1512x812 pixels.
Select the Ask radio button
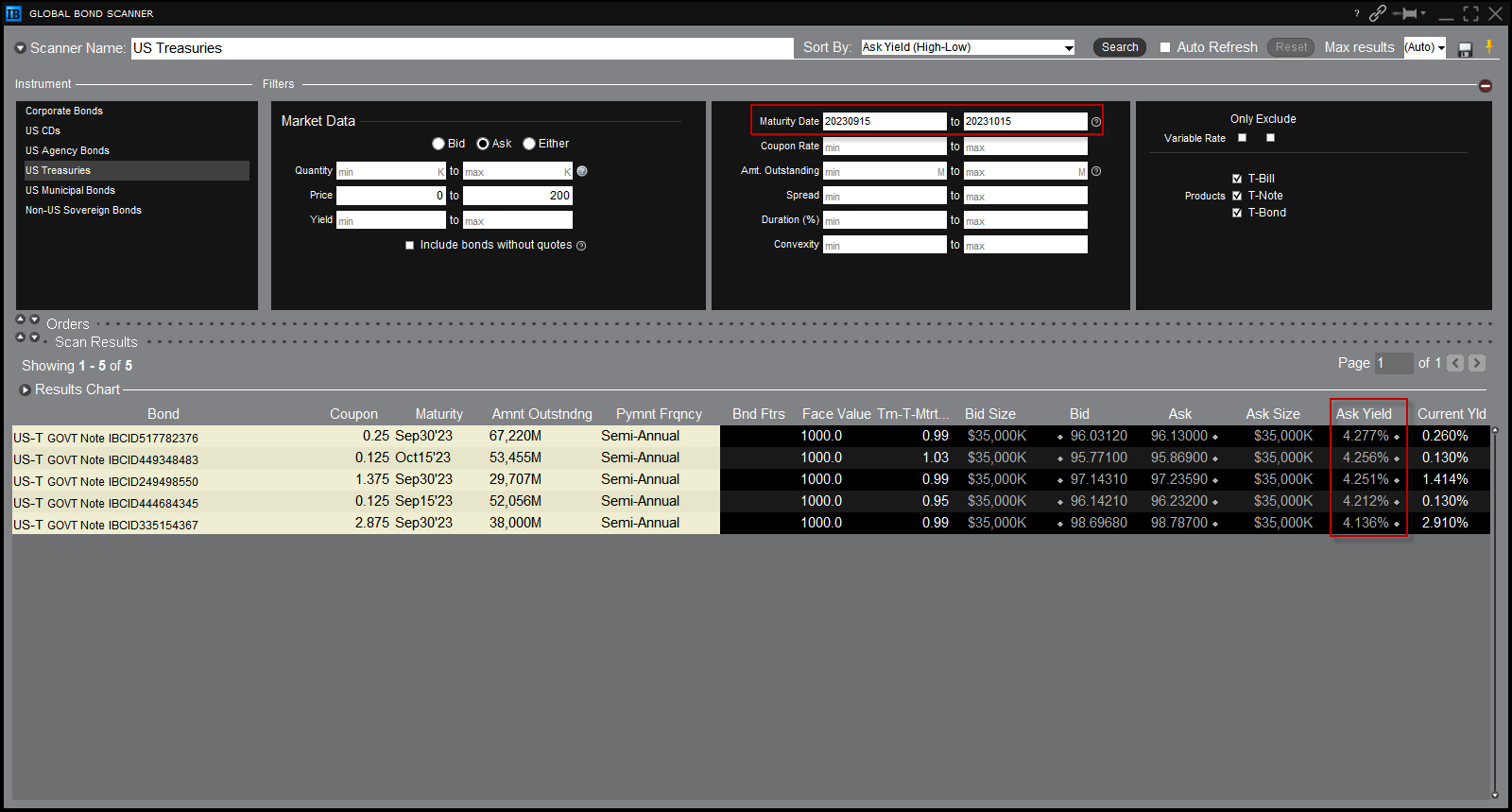[483, 144]
